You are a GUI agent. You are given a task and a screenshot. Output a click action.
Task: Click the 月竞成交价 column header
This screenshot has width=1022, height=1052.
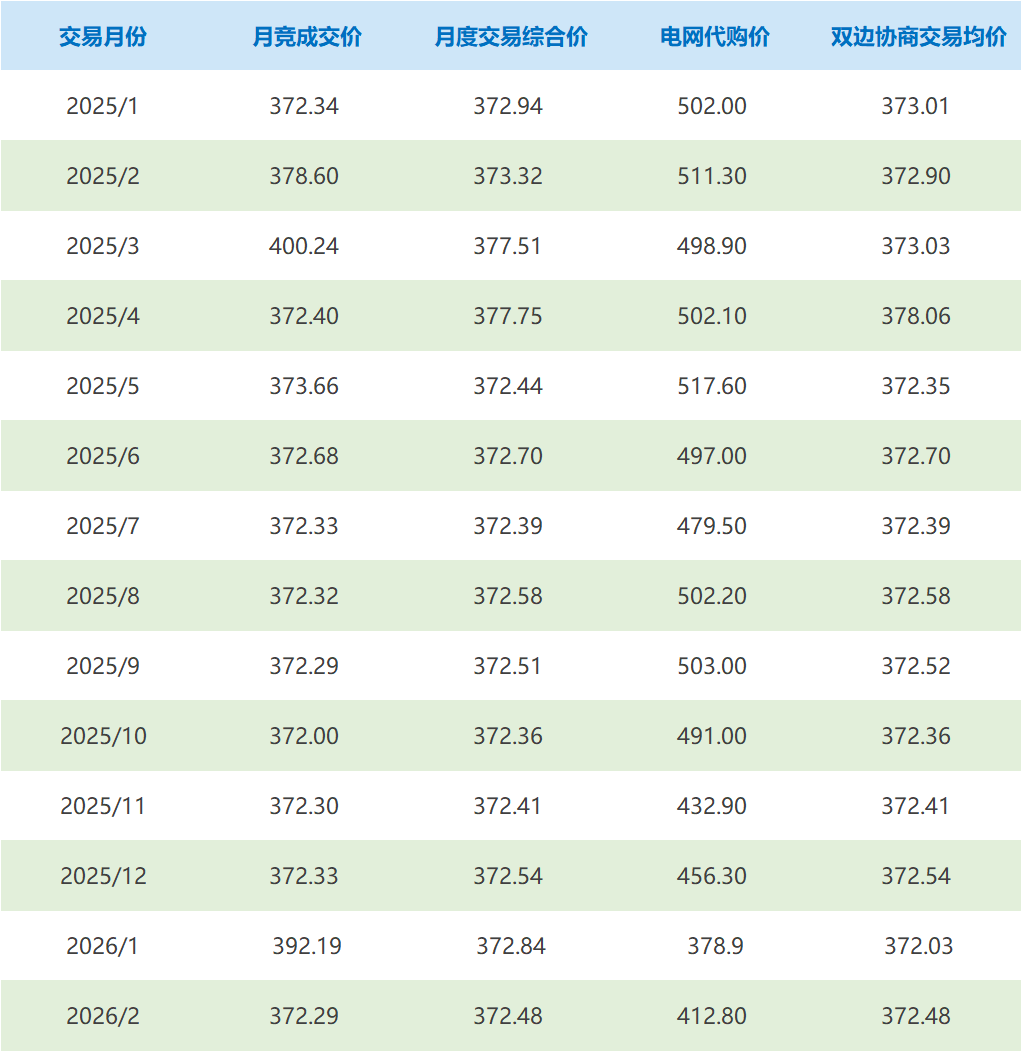coord(306,37)
